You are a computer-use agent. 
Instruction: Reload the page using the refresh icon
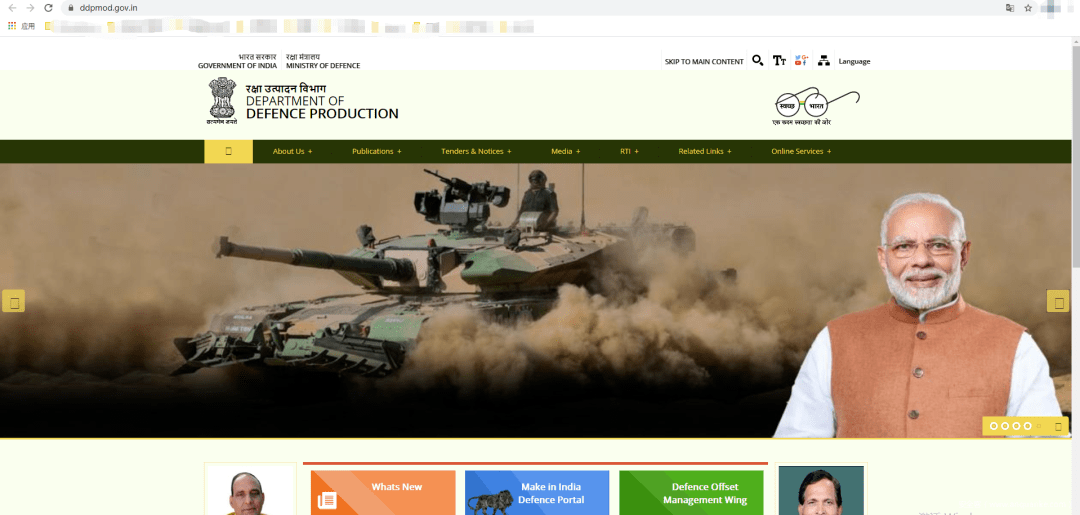[x=48, y=8]
